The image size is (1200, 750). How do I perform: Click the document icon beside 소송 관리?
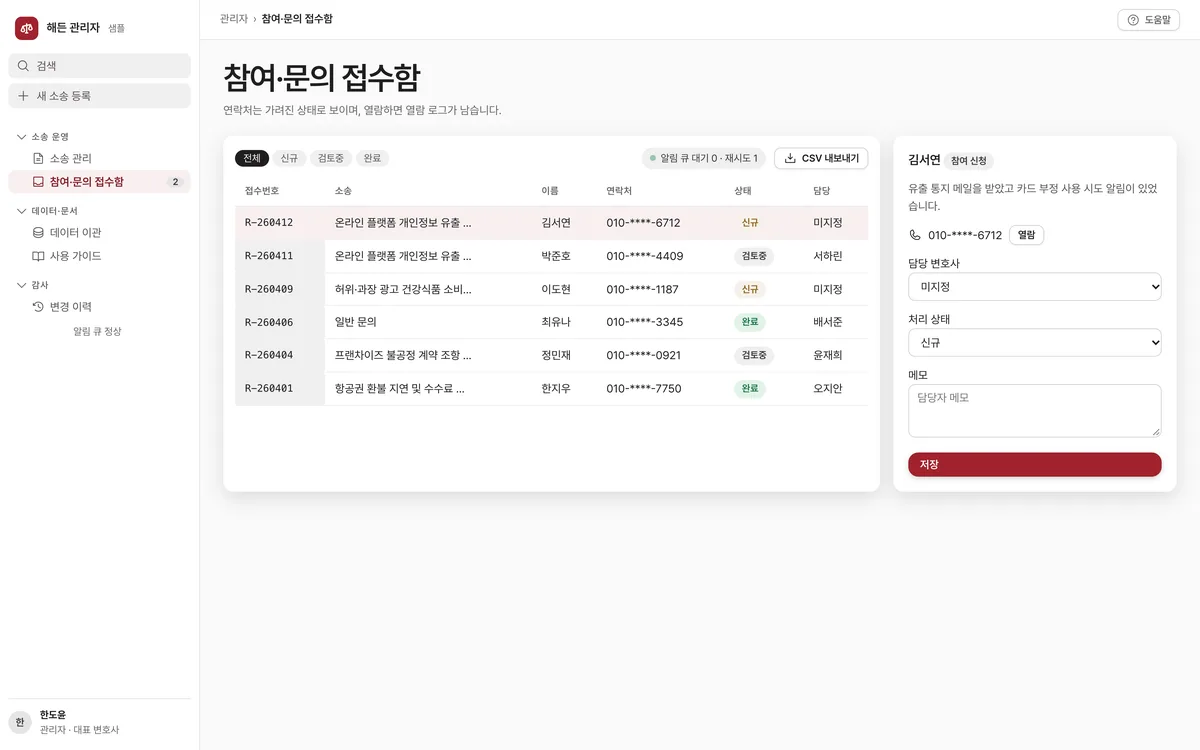(x=38, y=158)
